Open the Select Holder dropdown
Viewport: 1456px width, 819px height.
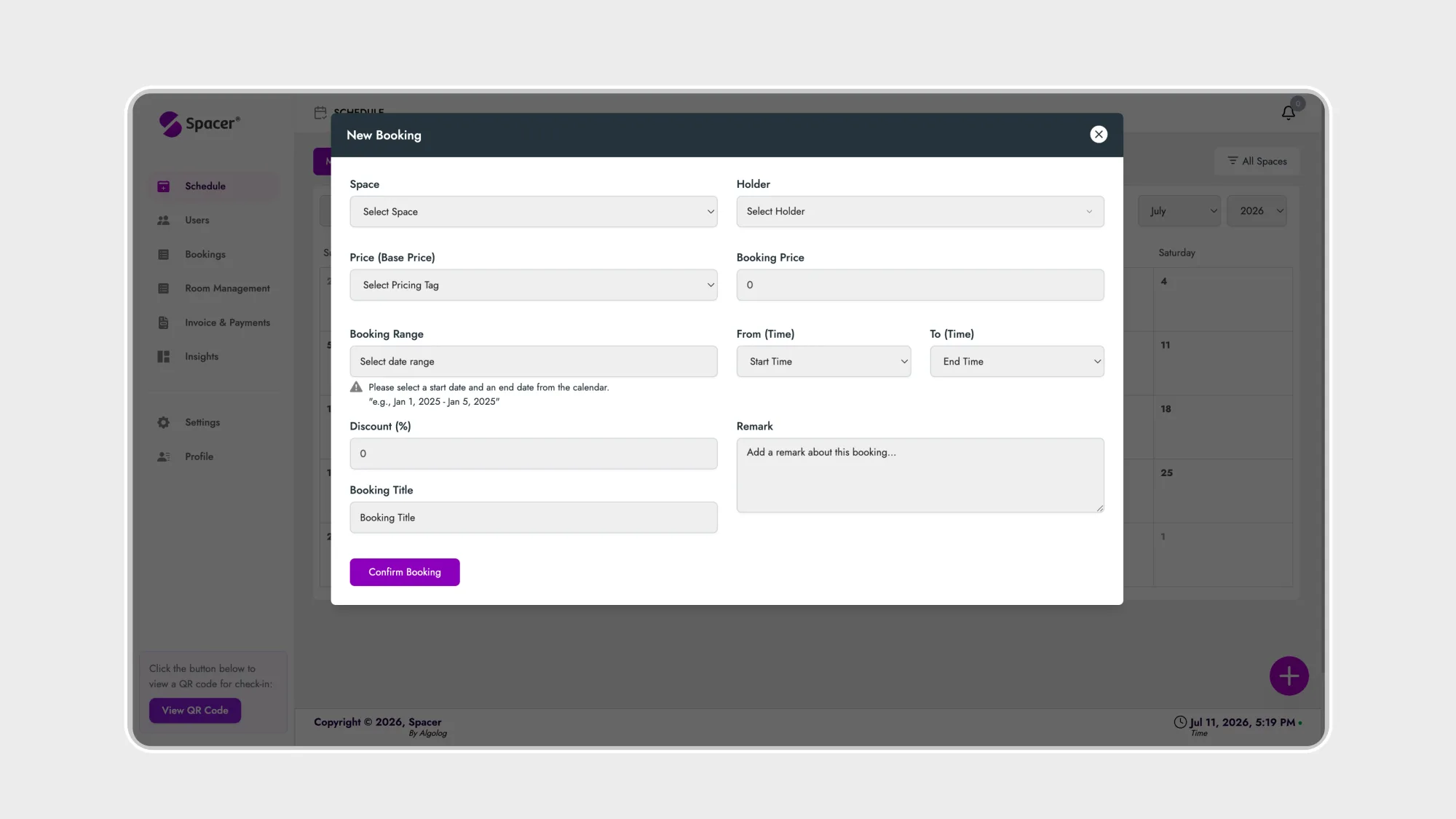coord(920,211)
